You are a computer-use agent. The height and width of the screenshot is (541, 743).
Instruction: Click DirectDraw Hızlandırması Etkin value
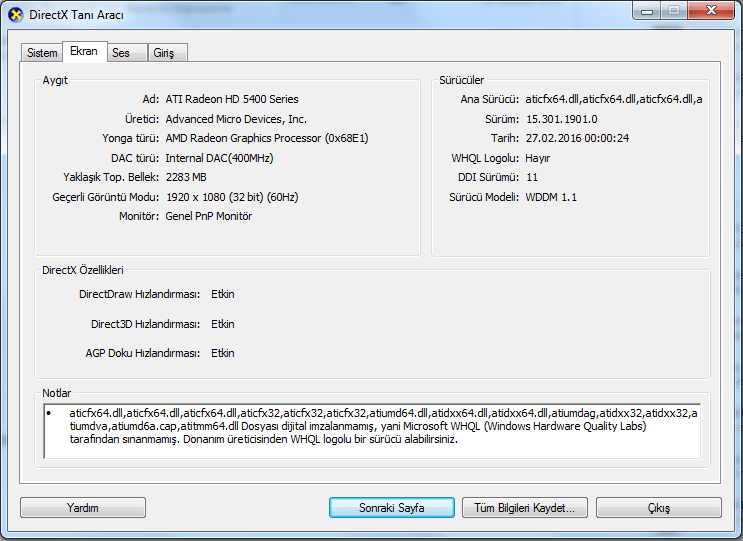pos(223,294)
